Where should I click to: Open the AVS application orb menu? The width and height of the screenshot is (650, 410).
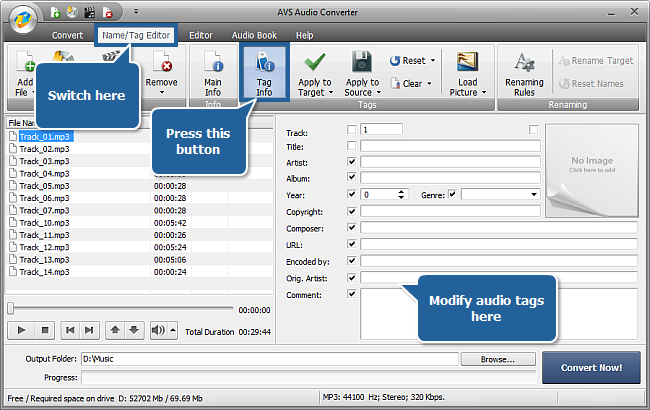tap(23, 19)
